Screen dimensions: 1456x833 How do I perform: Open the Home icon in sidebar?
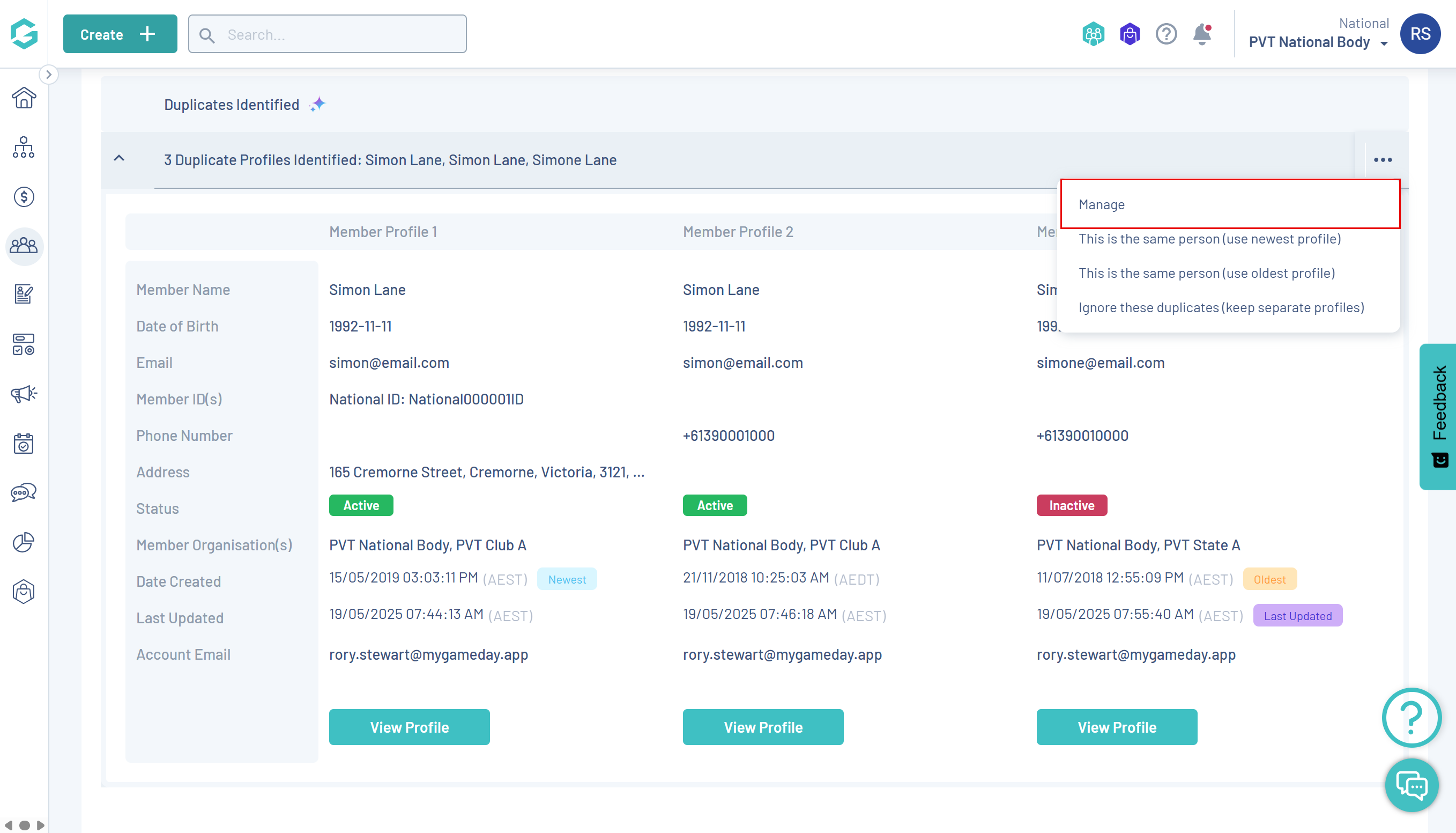(24, 98)
